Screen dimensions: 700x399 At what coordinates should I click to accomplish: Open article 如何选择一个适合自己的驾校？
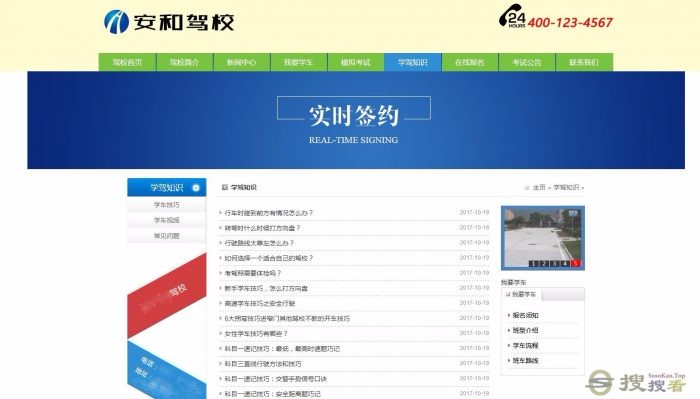point(269,258)
